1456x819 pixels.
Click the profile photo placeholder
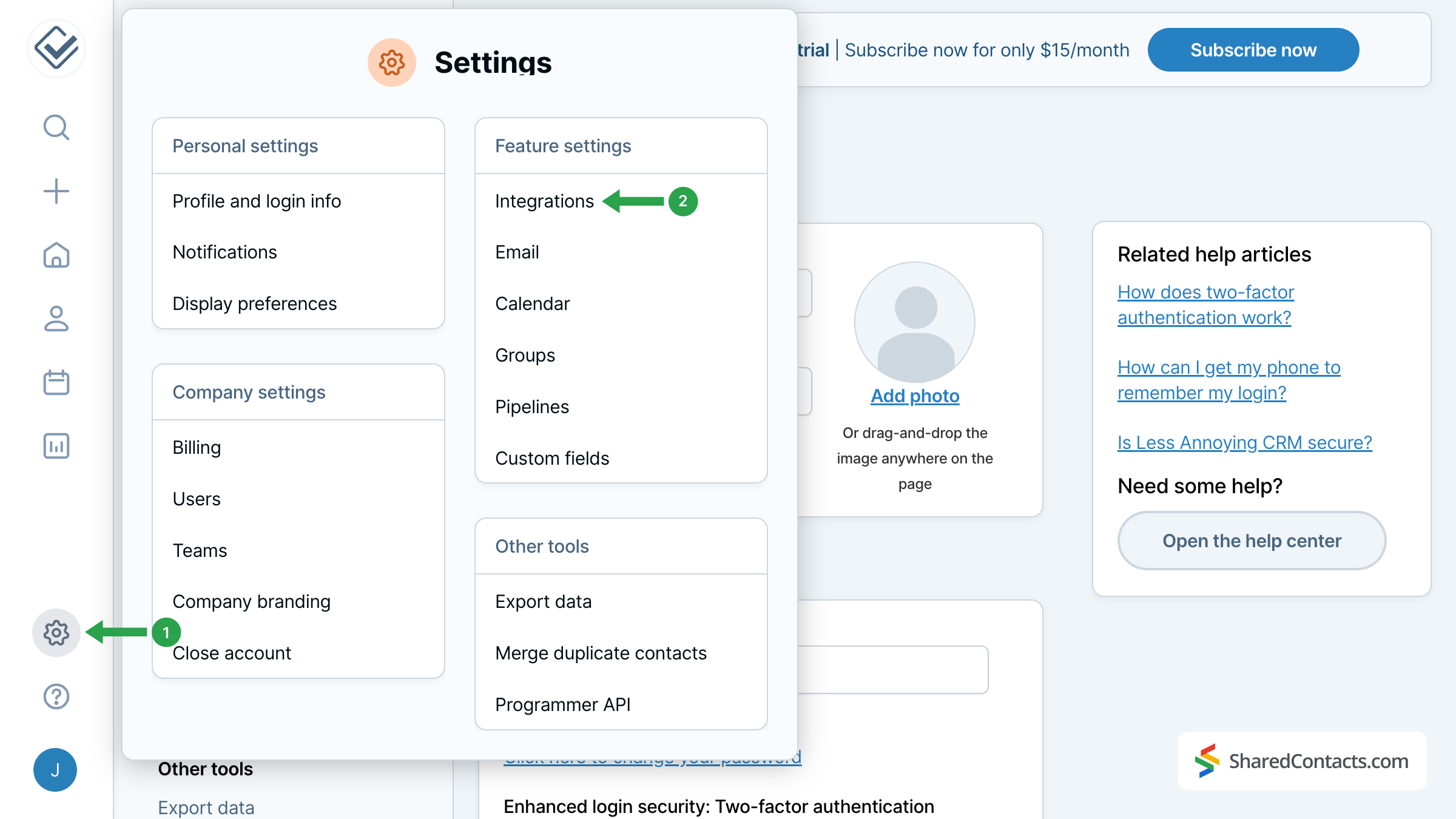pos(915,322)
